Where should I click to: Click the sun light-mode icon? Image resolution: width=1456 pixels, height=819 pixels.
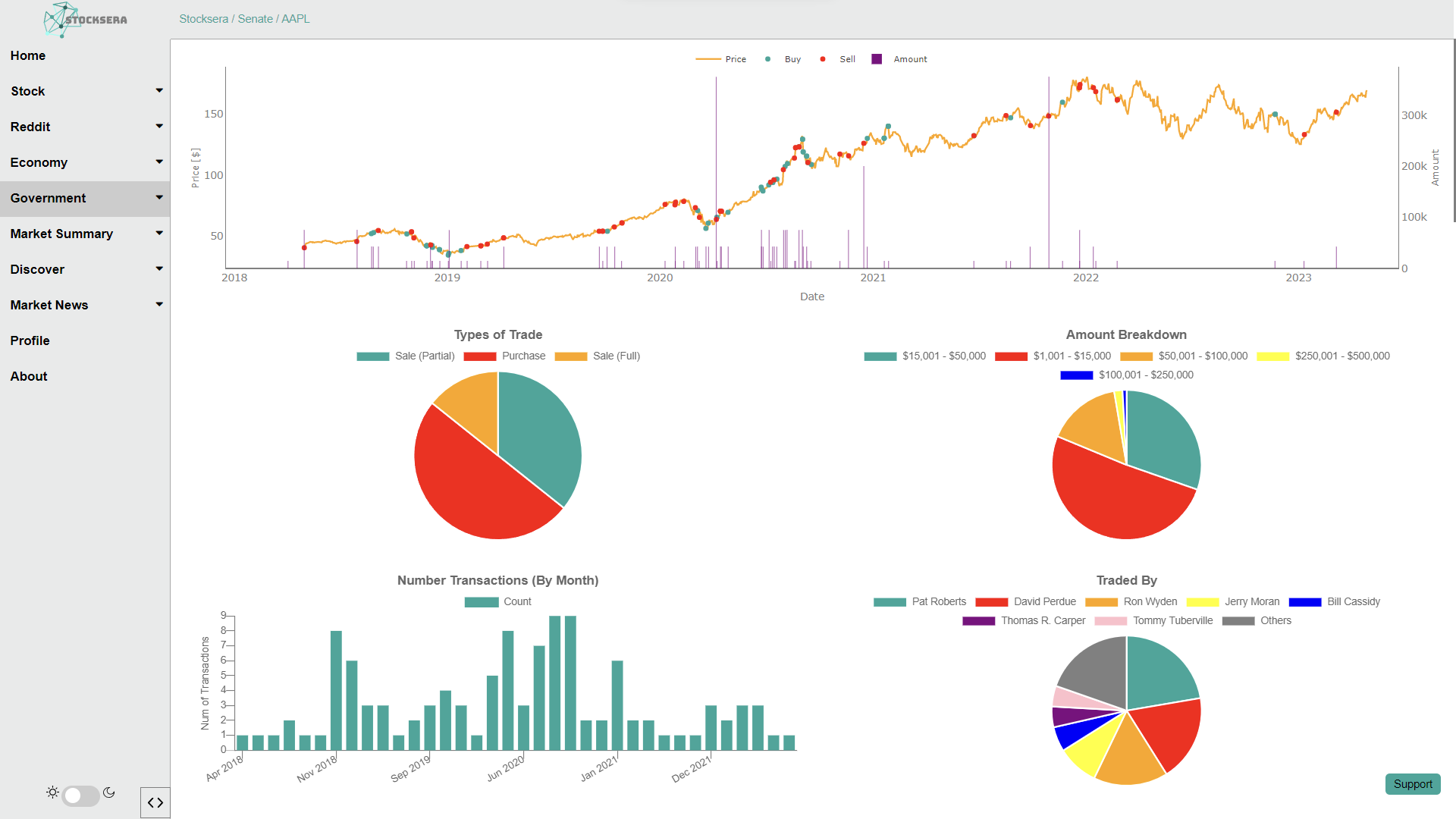pyautogui.click(x=52, y=792)
